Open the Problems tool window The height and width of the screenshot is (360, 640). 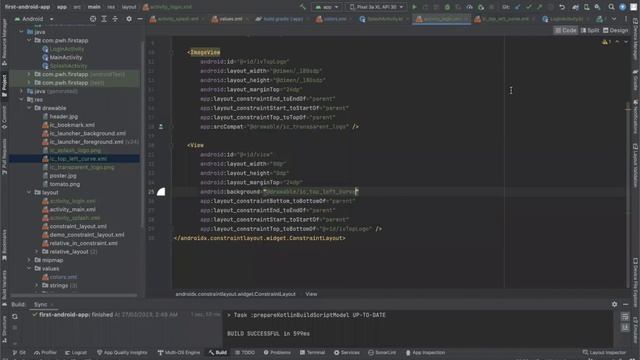pyautogui.click(x=277, y=352)
